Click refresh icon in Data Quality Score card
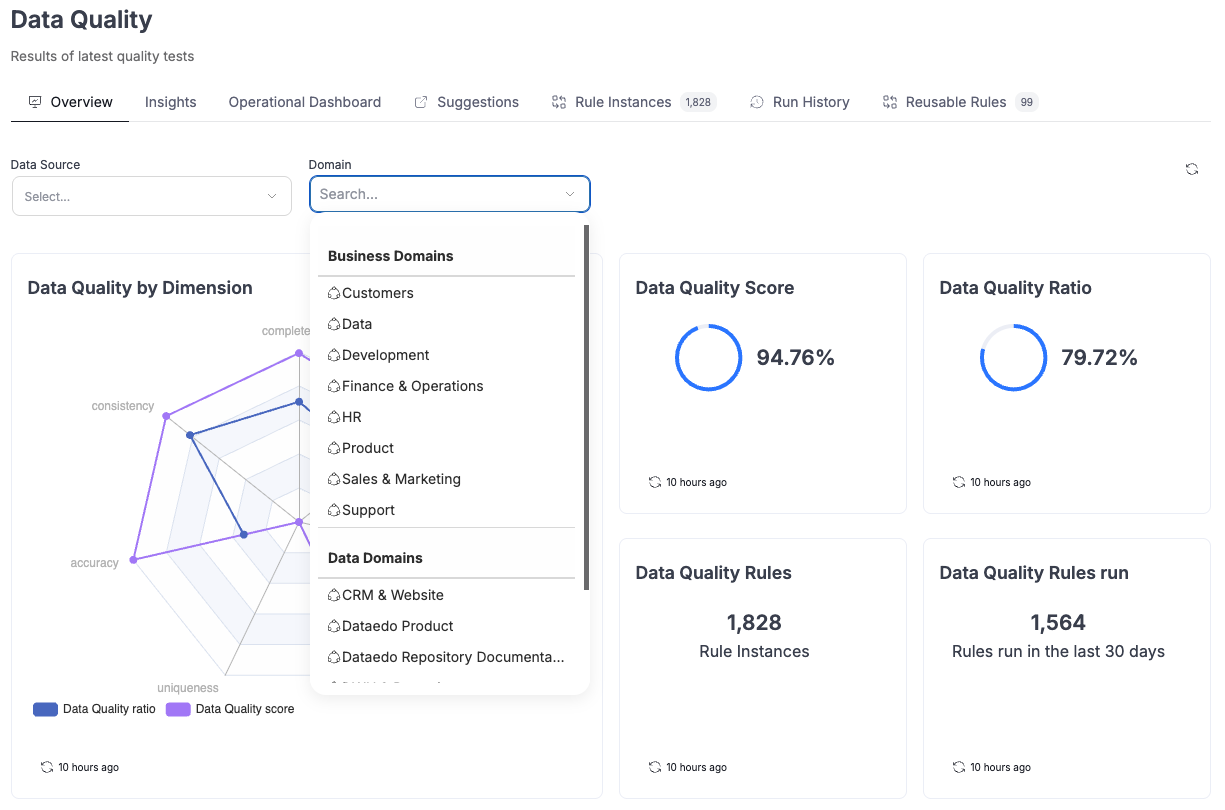This screenshot has height=810, width=1225. point(655,482)
